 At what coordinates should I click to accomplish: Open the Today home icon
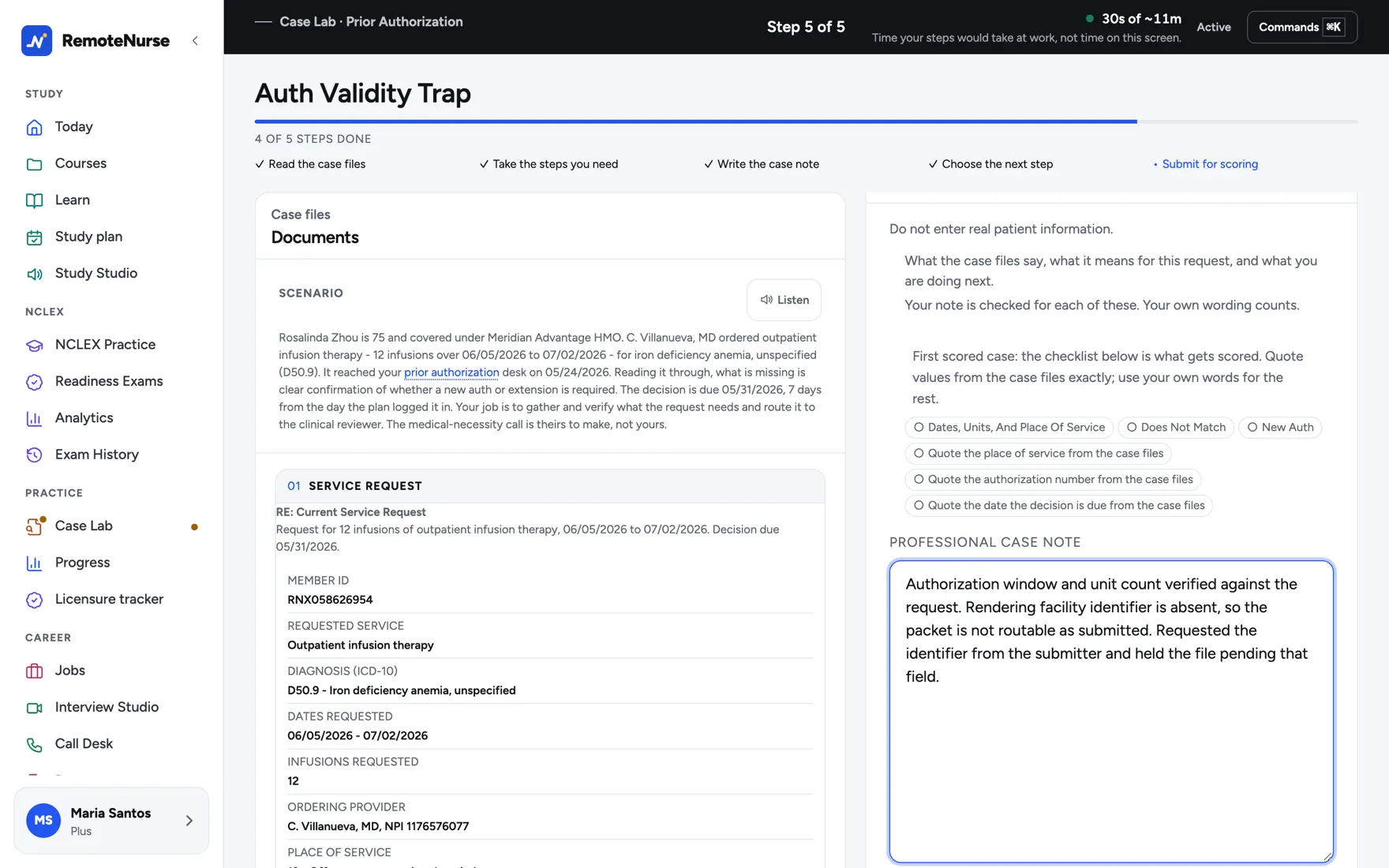click(34, 127)
